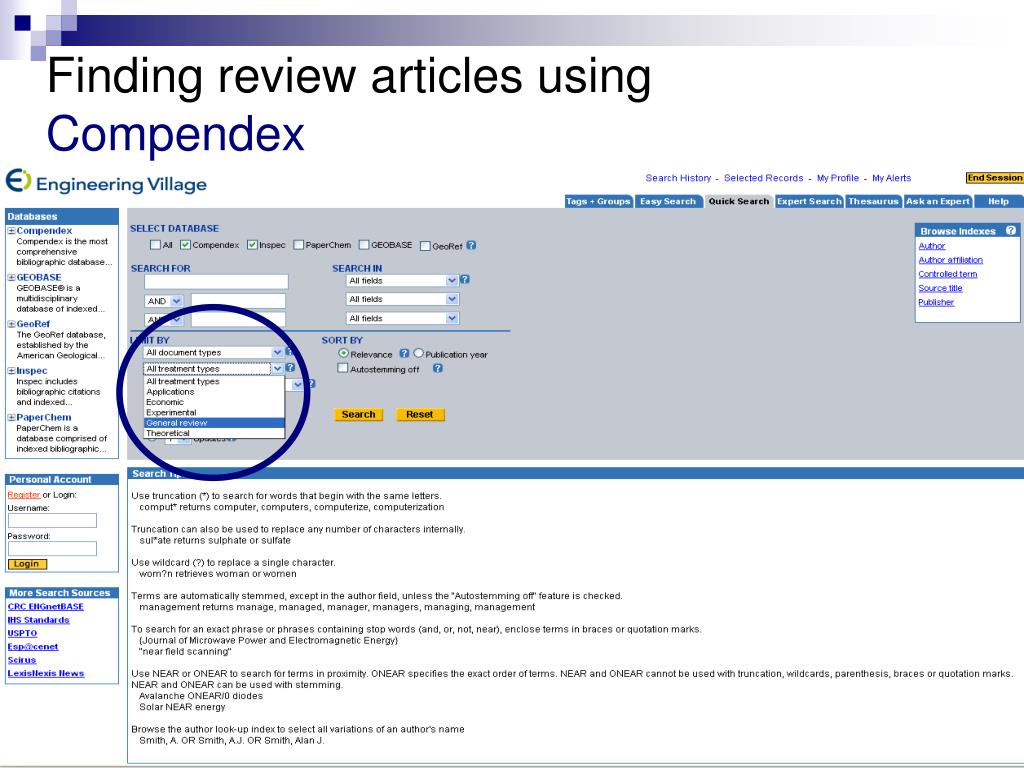
Task: Click the Engineering Village logo
Action: pos(106,182)
